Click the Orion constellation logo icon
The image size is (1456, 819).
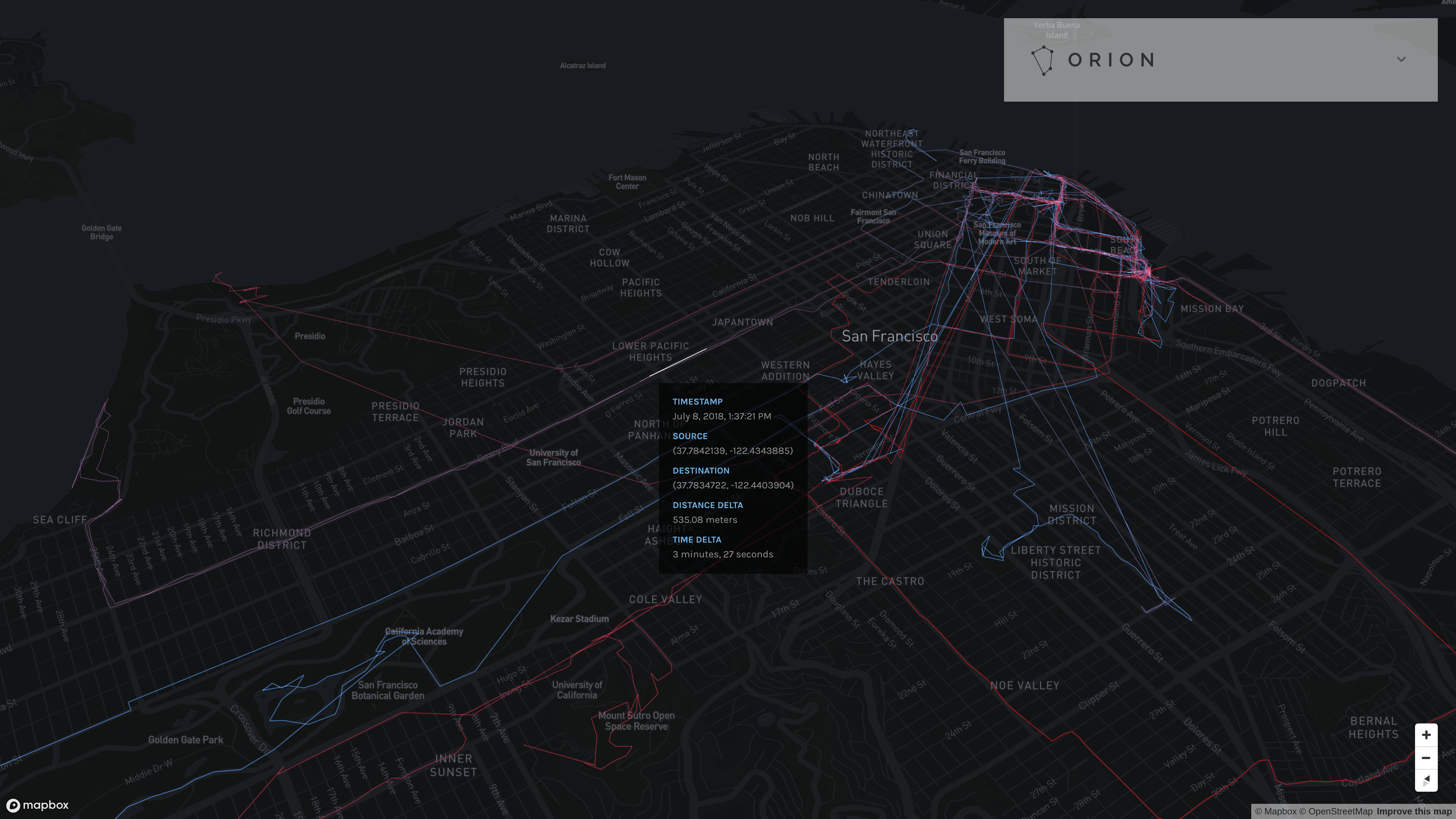click(1042, 61)
